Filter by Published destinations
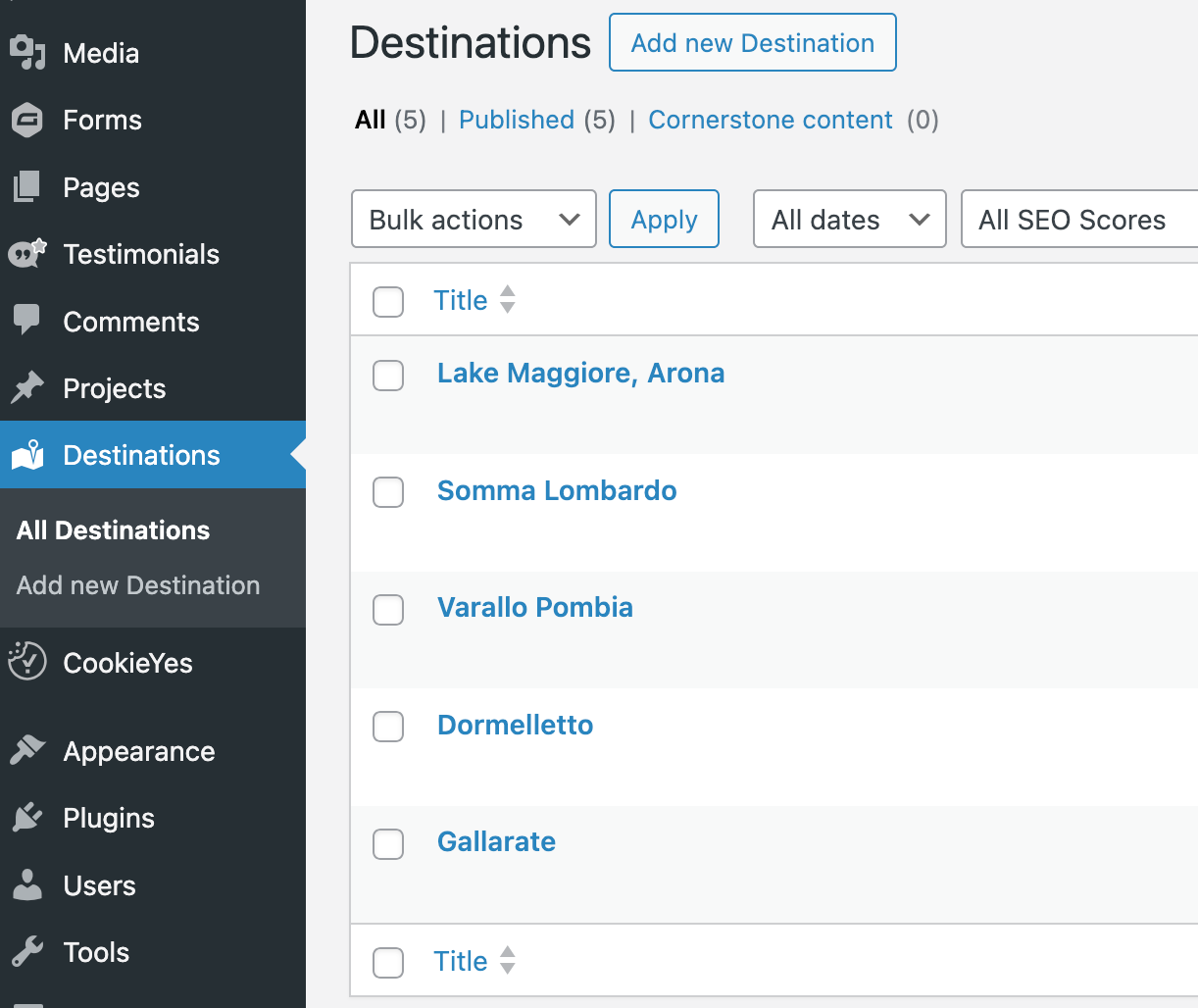Viewport: 1198px width, 1008px height. (x=517, y=120)
